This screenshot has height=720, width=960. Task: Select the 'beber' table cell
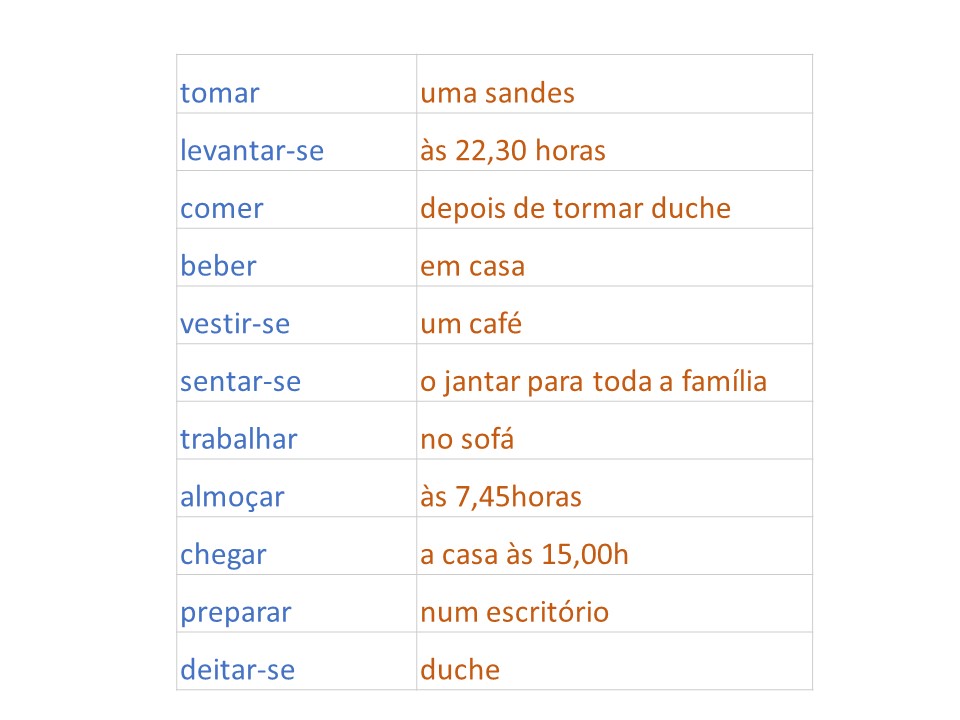coord(218,267)
